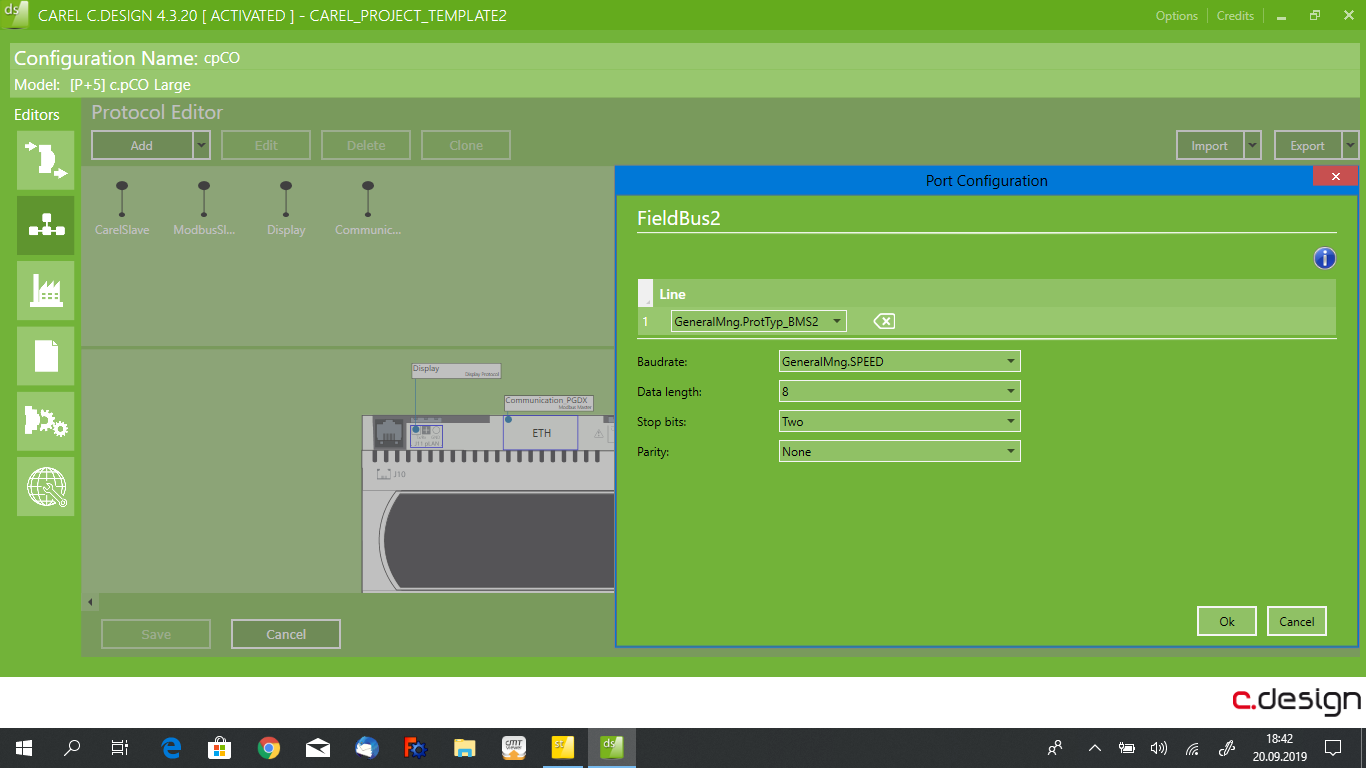Expand the Import dropdown arrow
1366x768 pixels.
tap(1253, 145)
